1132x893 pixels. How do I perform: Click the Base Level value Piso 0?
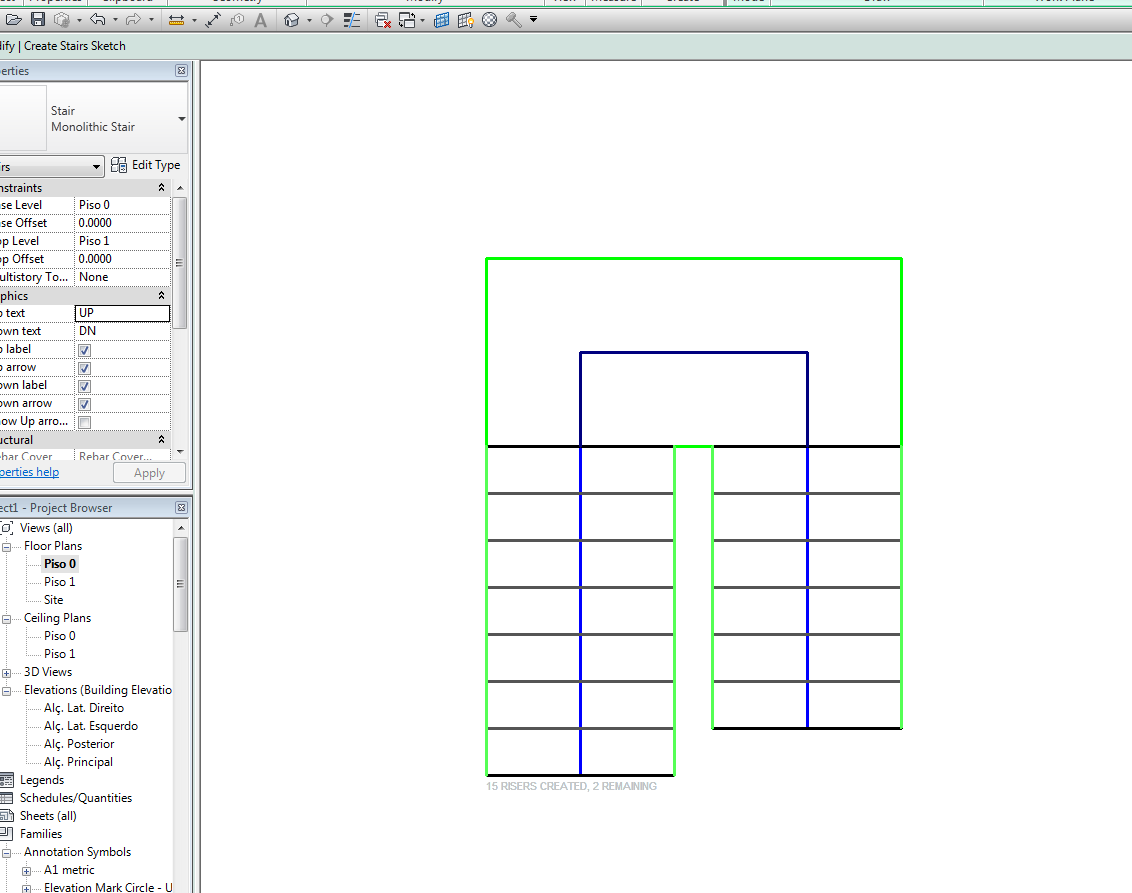coord(123,205)
